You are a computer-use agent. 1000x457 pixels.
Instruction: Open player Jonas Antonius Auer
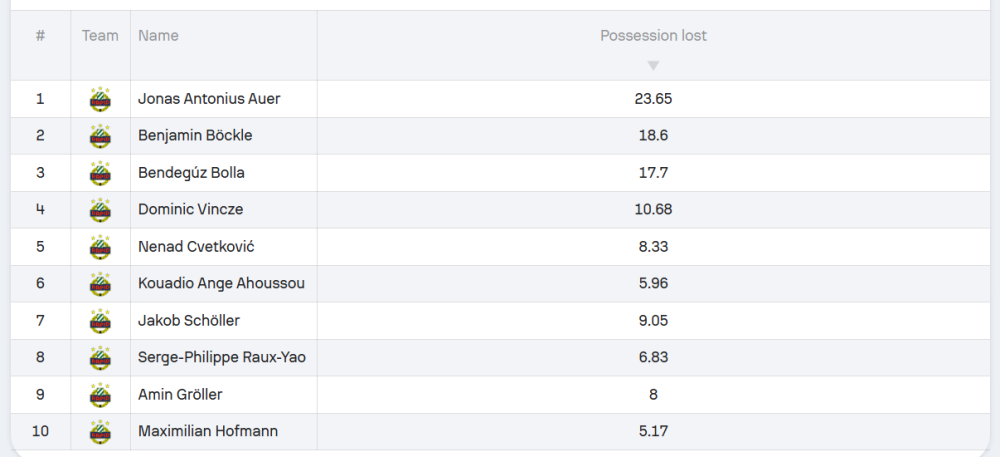click(x=209, y=99)
